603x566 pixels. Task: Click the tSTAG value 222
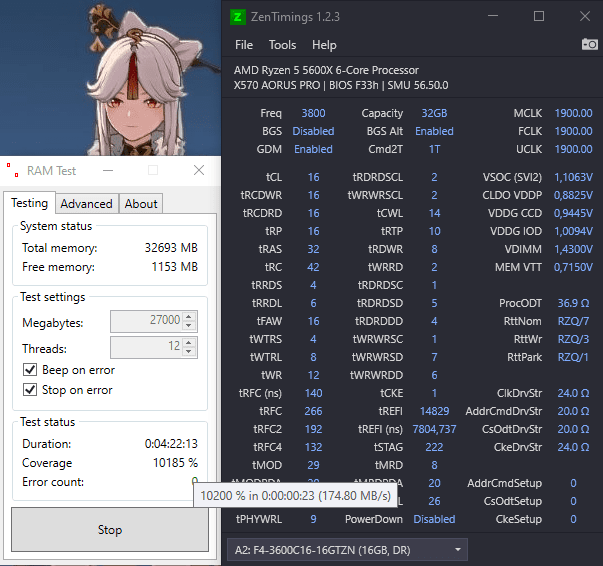tap(434, 447)
